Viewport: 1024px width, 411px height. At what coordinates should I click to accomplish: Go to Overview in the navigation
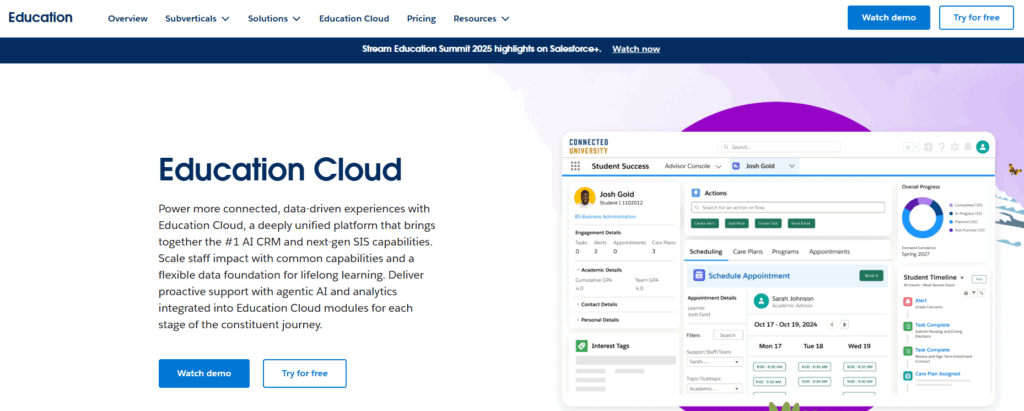pos(128,18)
